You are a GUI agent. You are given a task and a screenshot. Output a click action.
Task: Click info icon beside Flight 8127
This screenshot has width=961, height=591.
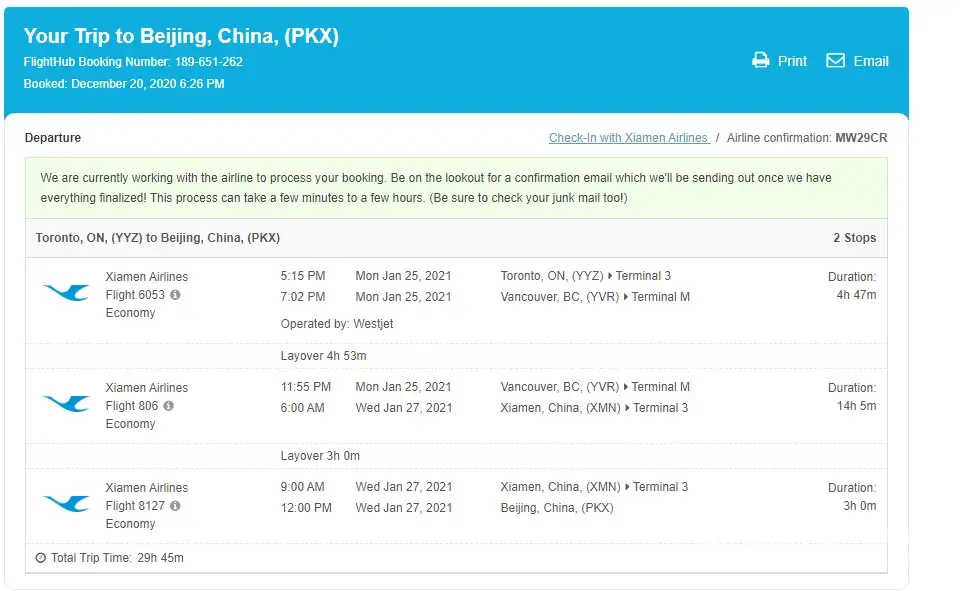(175, 506)
